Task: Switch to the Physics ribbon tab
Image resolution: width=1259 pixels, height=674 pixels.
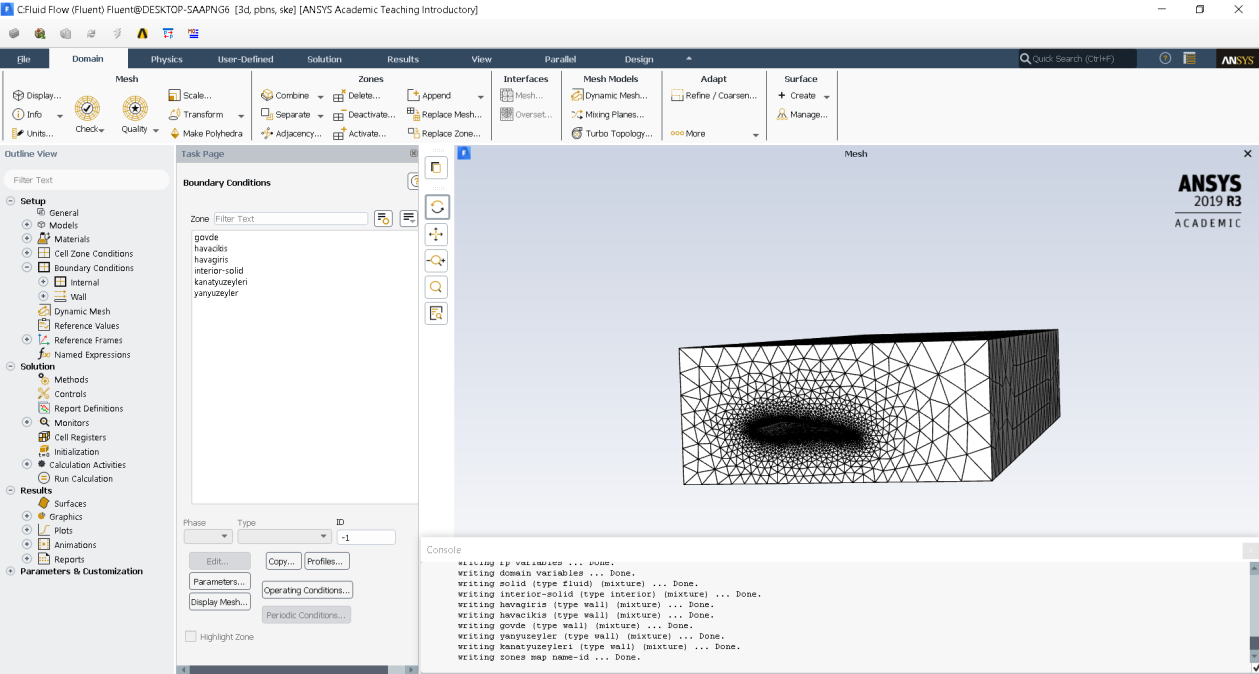Action: pos(166,59)
